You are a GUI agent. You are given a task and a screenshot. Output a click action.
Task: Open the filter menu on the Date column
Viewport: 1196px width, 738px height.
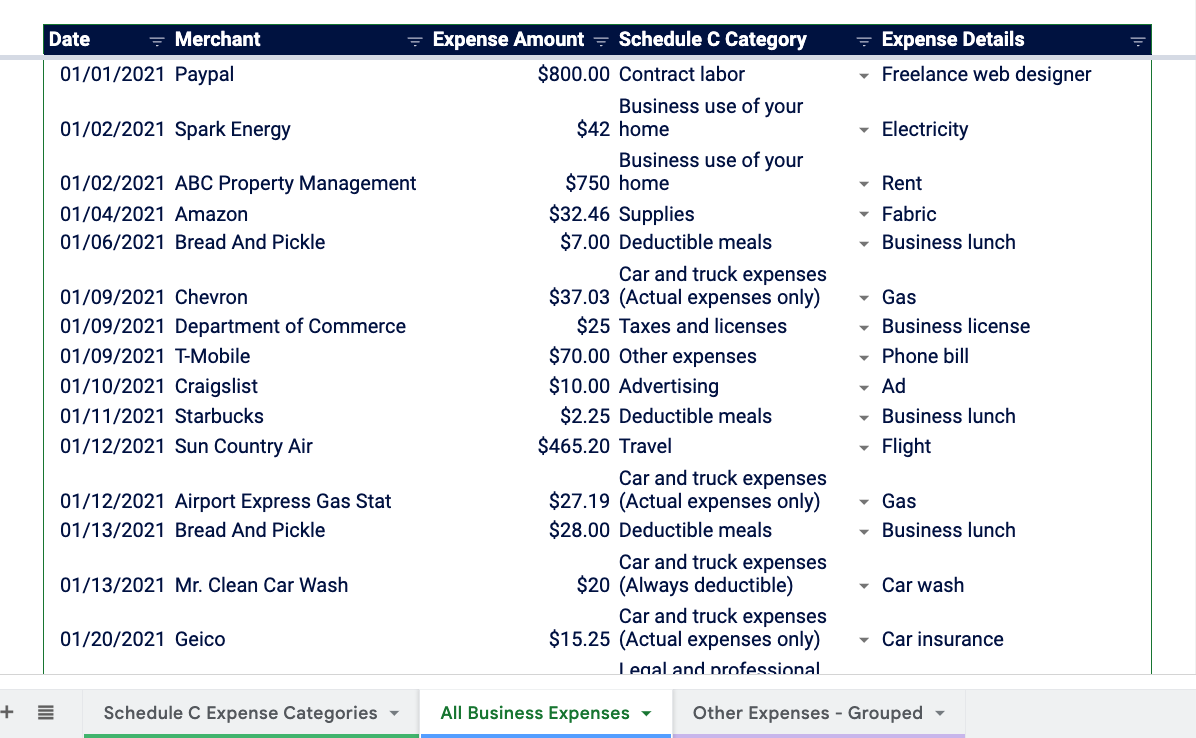pyautogui.click(x=156, y=42)
